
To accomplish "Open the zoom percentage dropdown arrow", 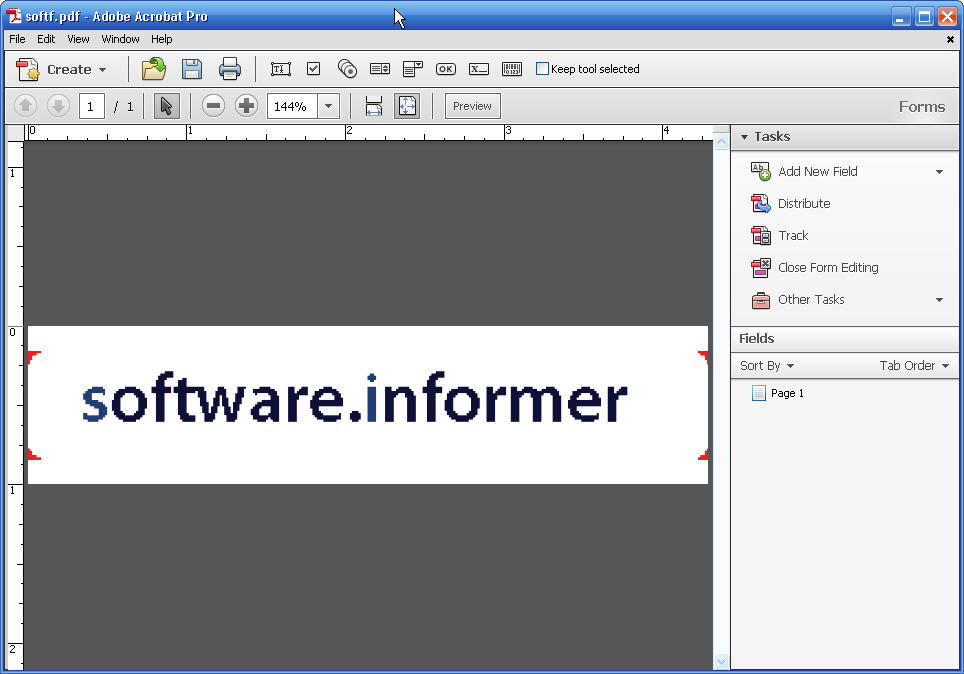I will (328, 106).
